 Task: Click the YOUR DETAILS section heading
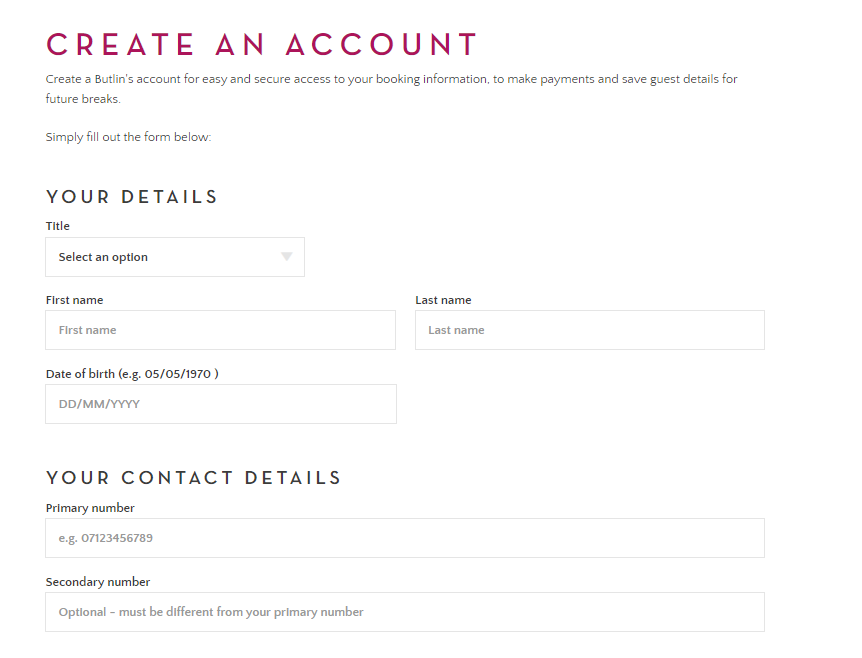coord(131,196)
